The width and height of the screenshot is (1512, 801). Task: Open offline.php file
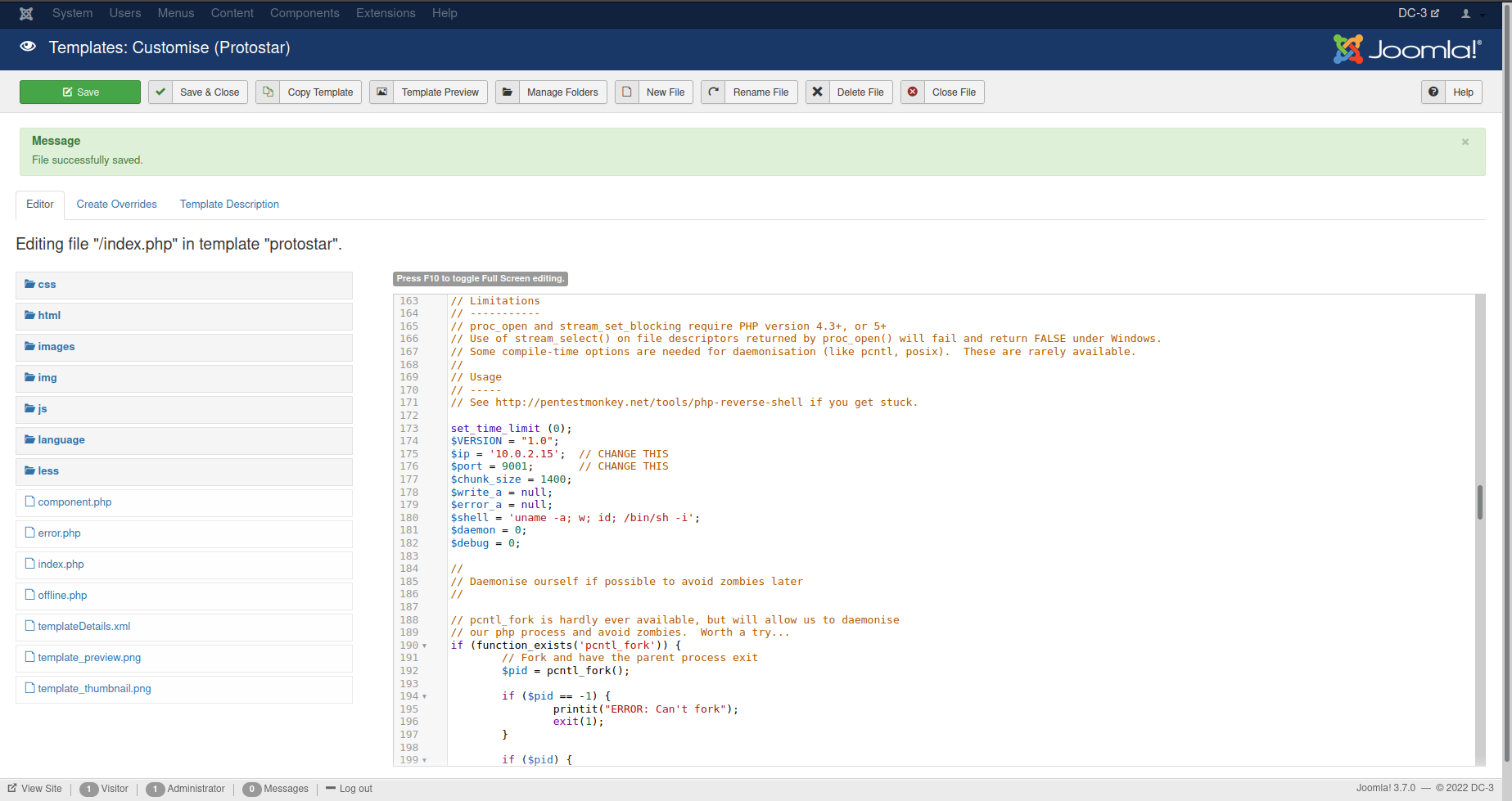(x=184, y=596)
